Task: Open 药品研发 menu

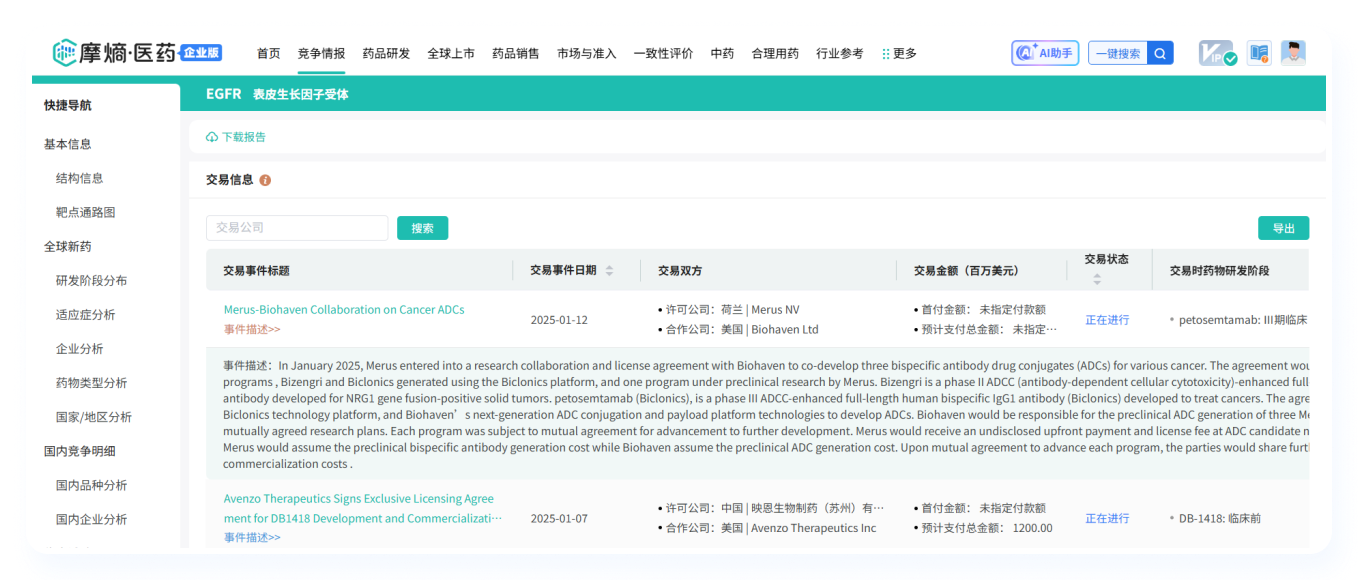Action: pyautogui.click(x=386, y=54)
